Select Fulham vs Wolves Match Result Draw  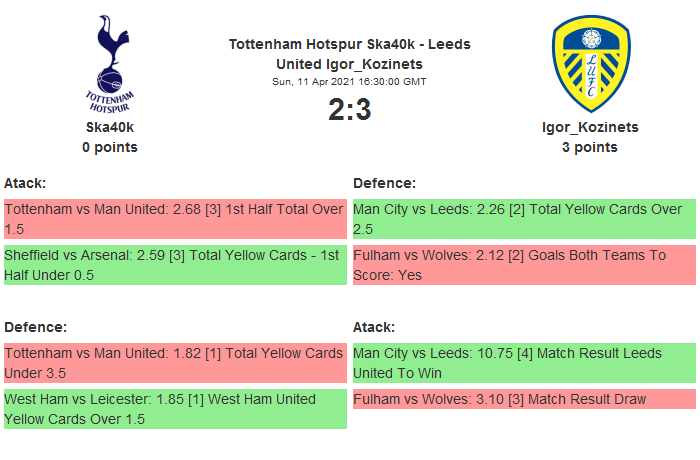click(524, 399)
